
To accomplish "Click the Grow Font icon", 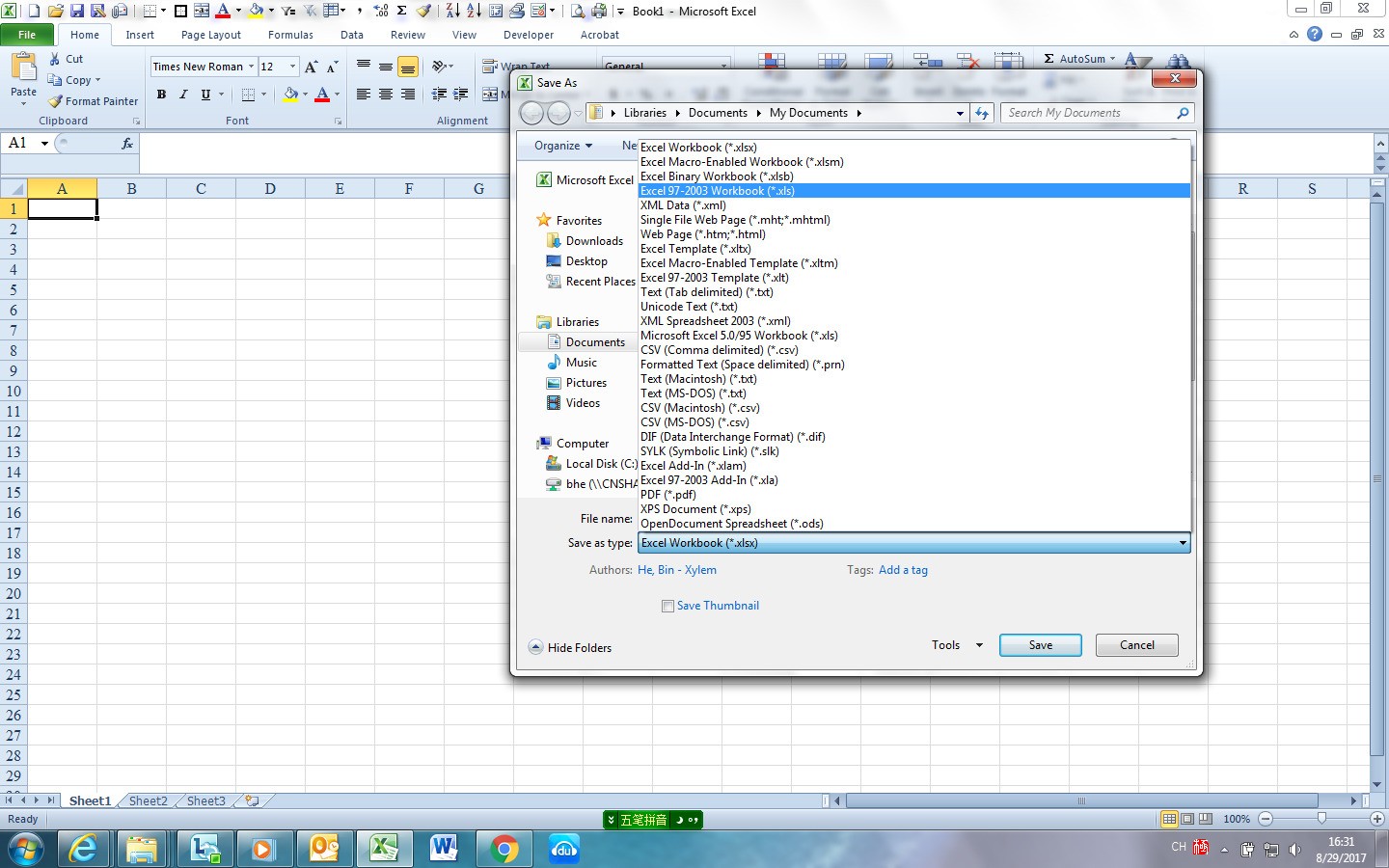I will tap(311, 67).
